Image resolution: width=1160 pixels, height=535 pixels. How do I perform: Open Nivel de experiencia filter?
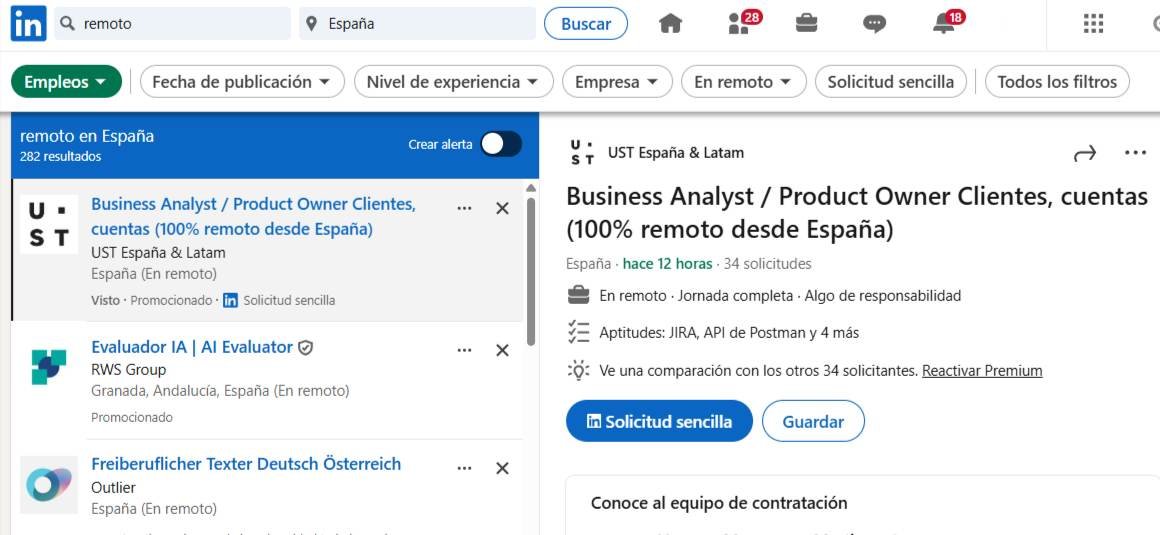(453, 81)
